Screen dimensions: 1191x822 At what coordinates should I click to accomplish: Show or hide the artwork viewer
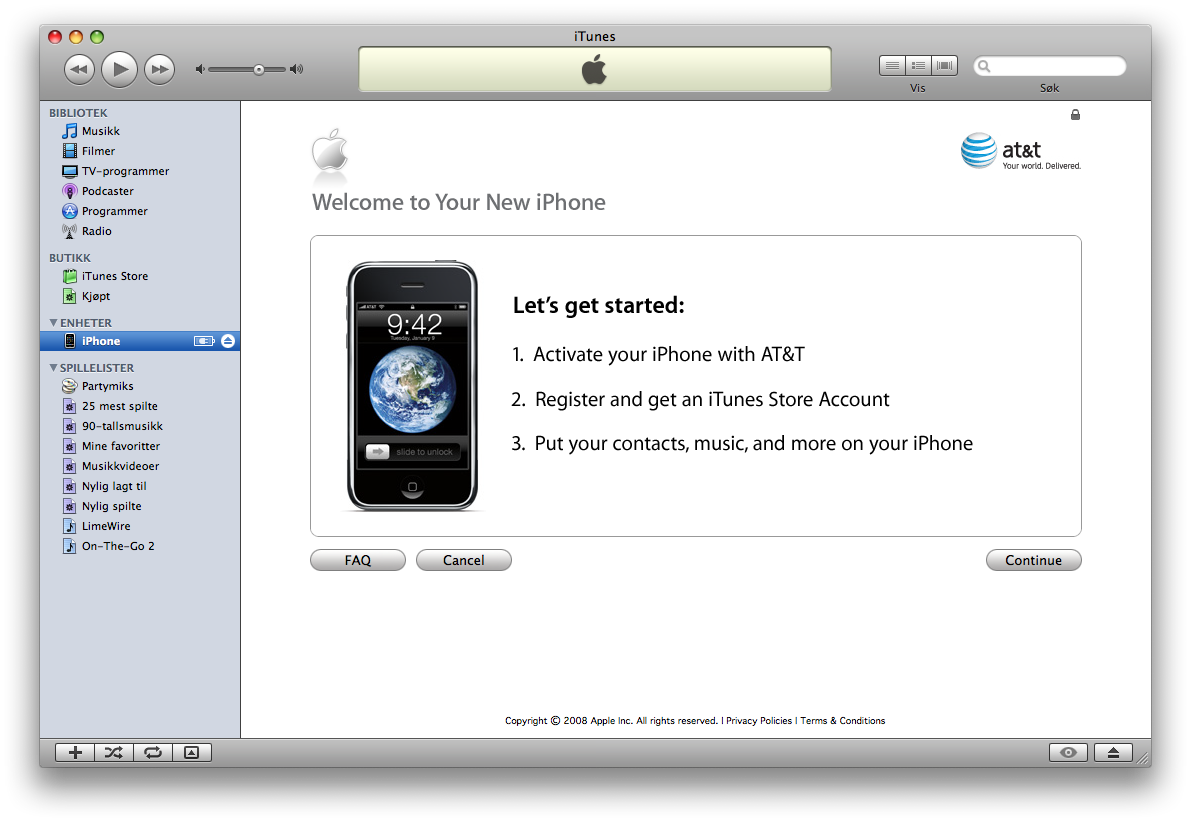pos(192,752)
